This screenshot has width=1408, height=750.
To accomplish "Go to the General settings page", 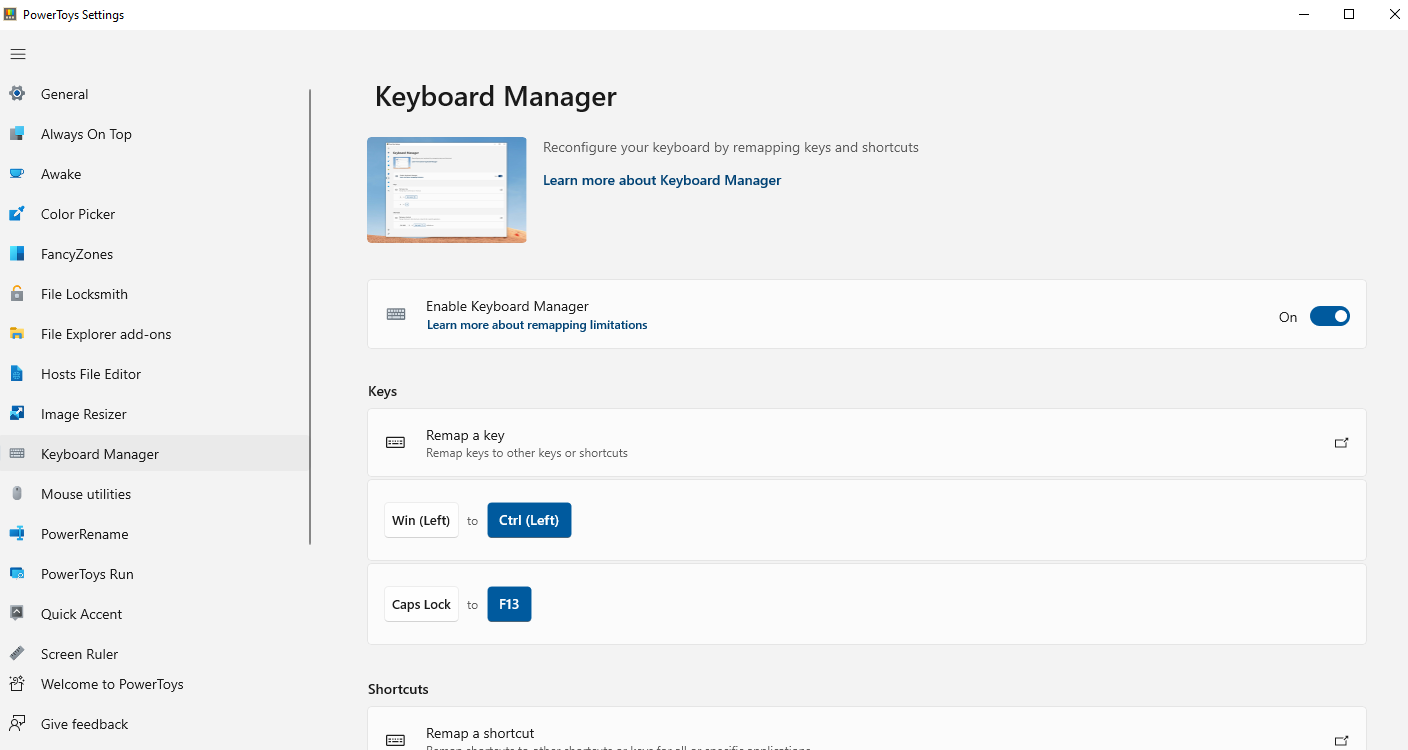I will (x=65, y=94).
